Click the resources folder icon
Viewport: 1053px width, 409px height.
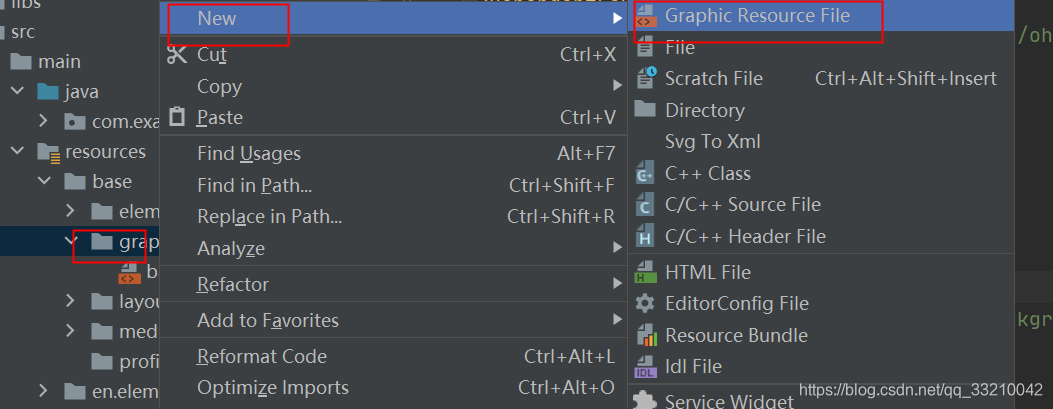pos(48,152)
